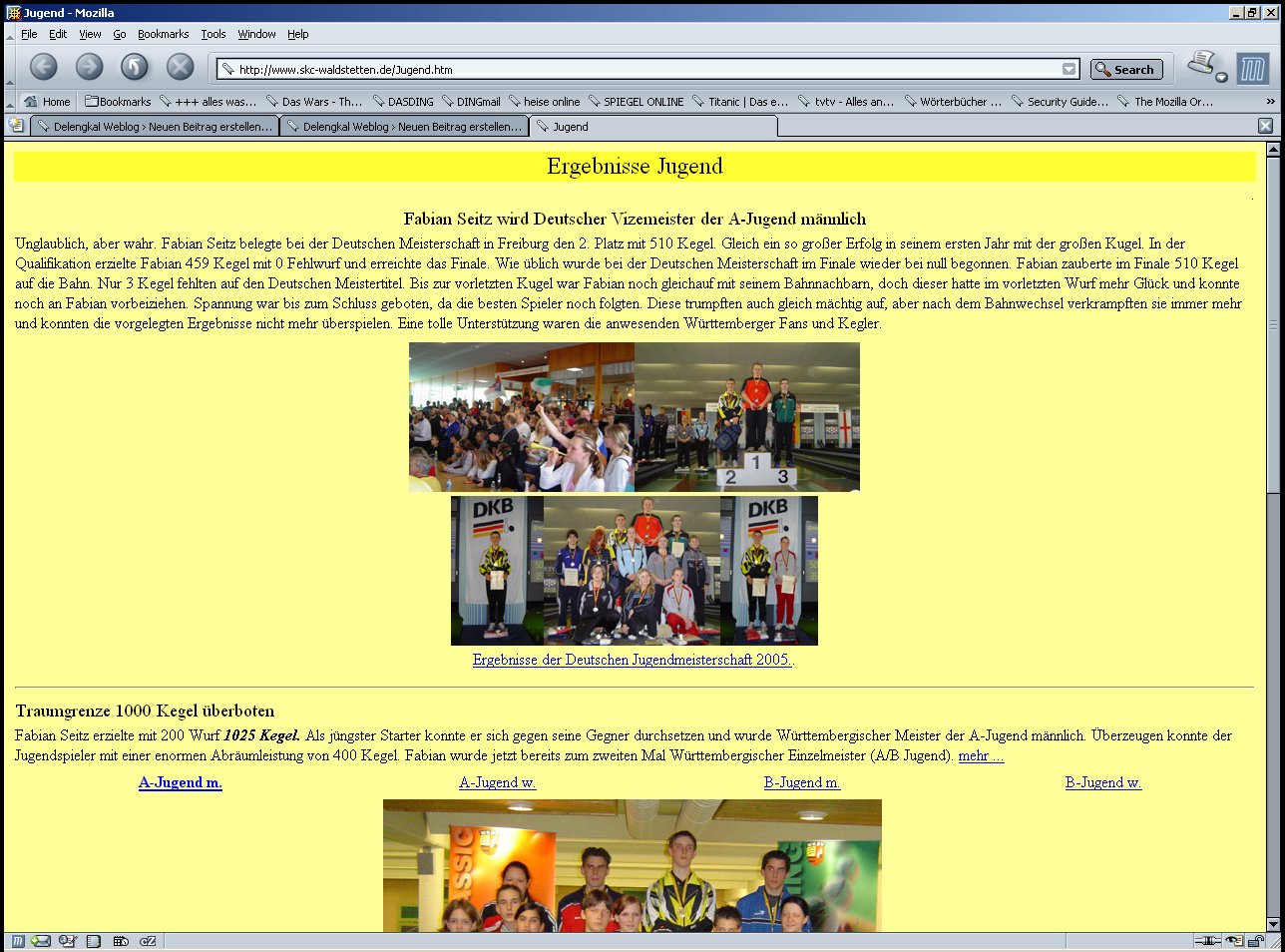Open the URL bar history dropdown arrow

coord(1070,69)
